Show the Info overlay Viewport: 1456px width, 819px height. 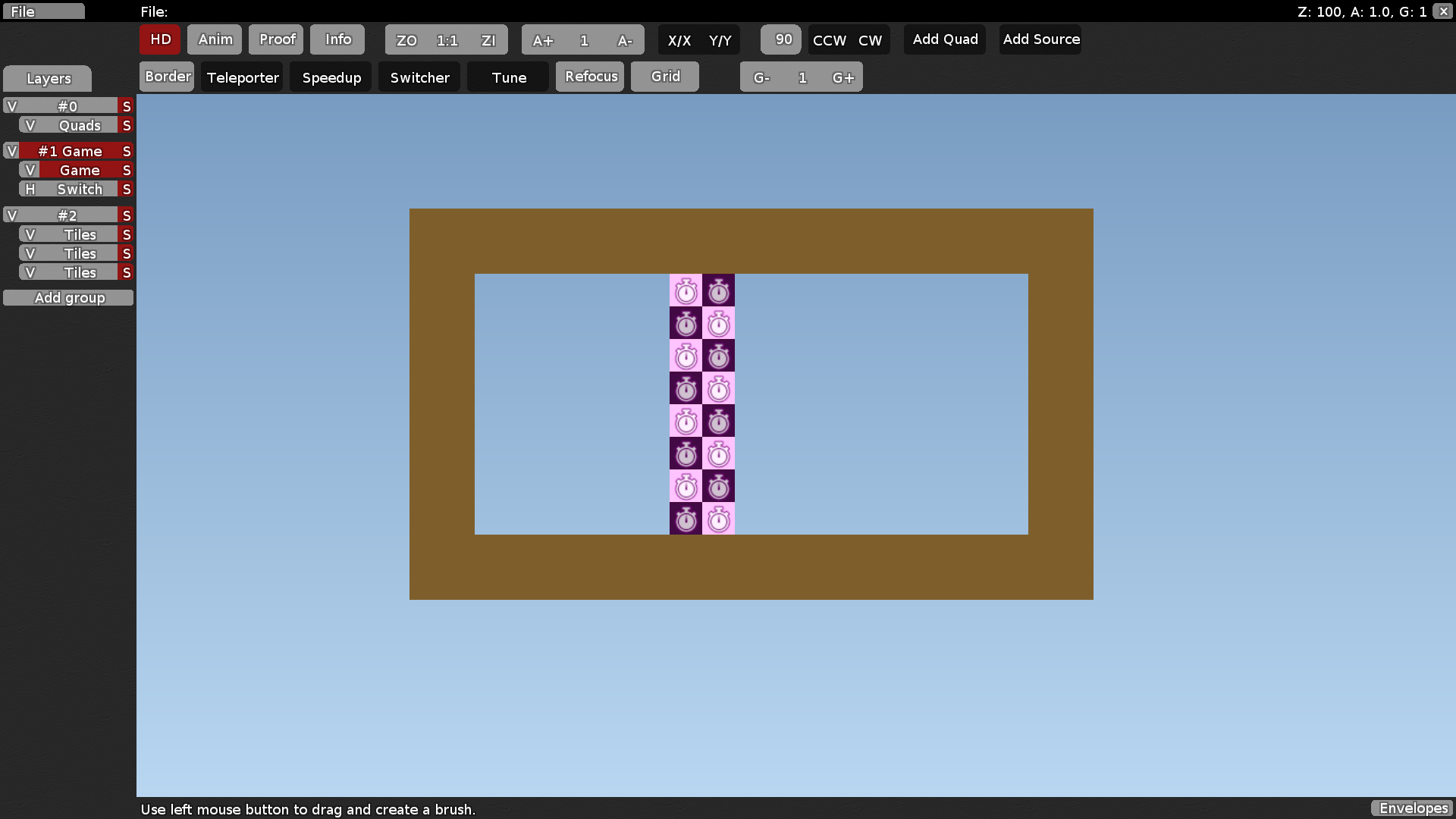pyautogui.click(x=337, y=39)
